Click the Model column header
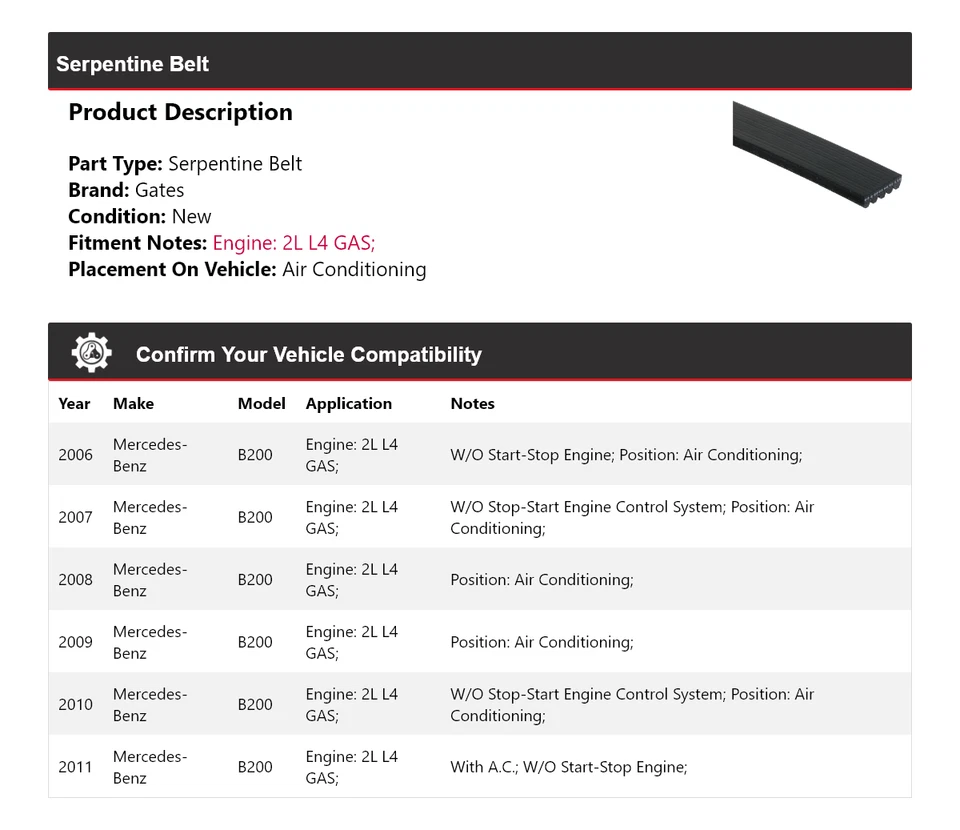 point(261,404)
